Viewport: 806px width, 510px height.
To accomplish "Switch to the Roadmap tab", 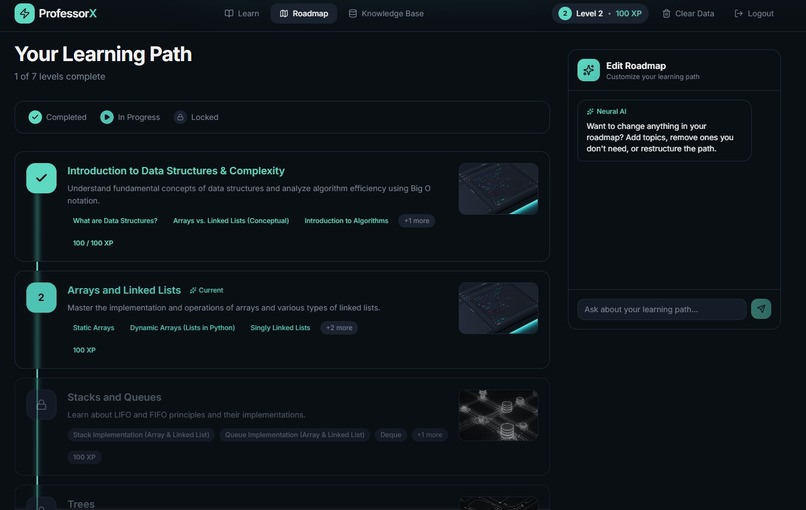I will [304, 13].
